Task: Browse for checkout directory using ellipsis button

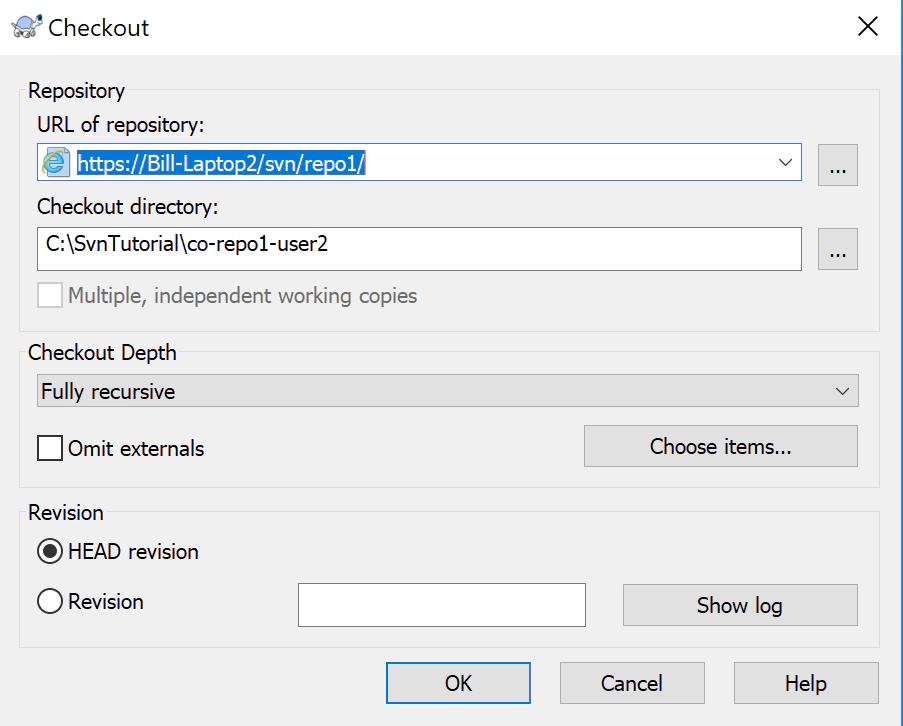Action: [x=838, y=249]
